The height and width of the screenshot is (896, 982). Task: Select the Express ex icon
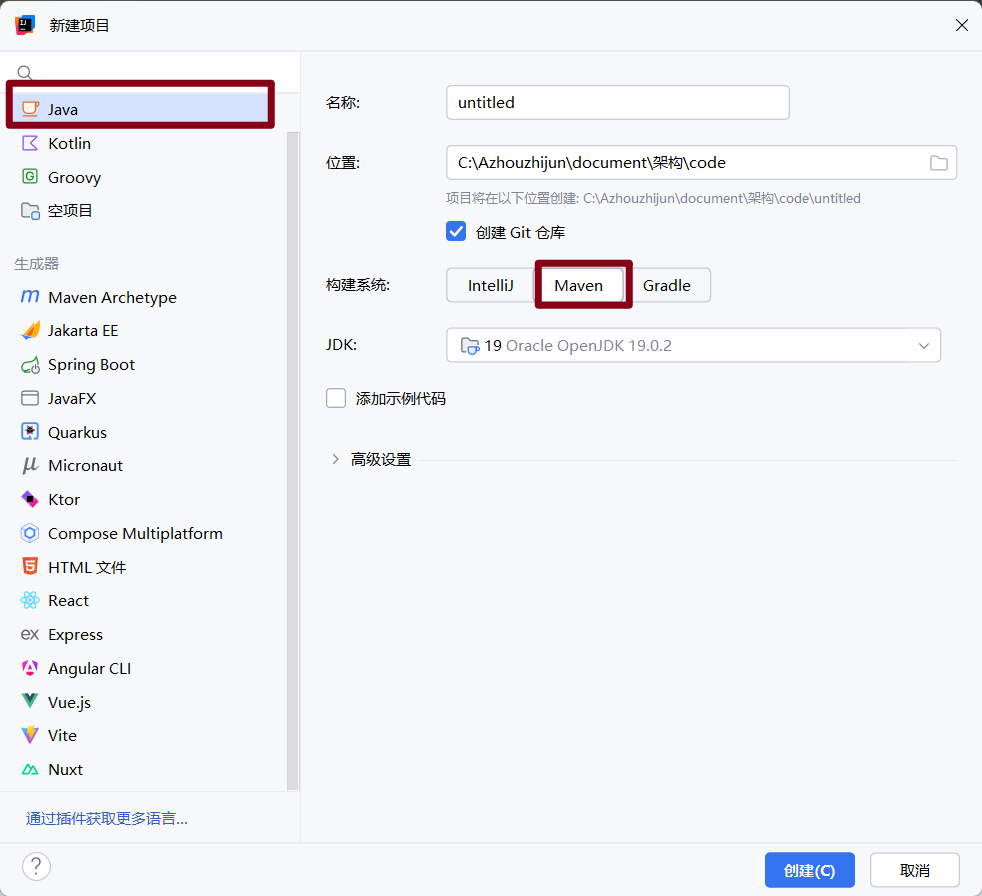[30, 634]
